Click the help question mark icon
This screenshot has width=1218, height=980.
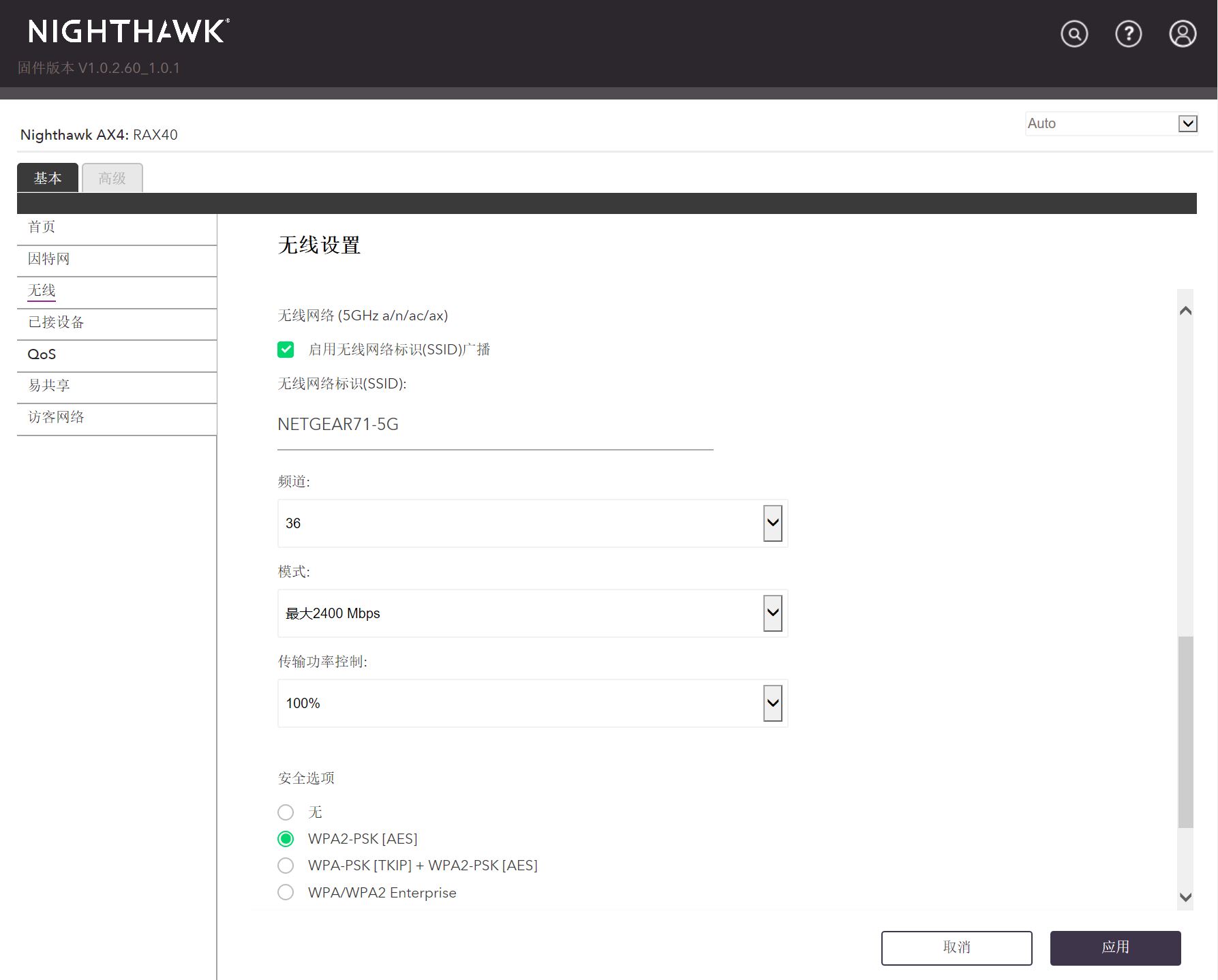(x=1128, y=33)
